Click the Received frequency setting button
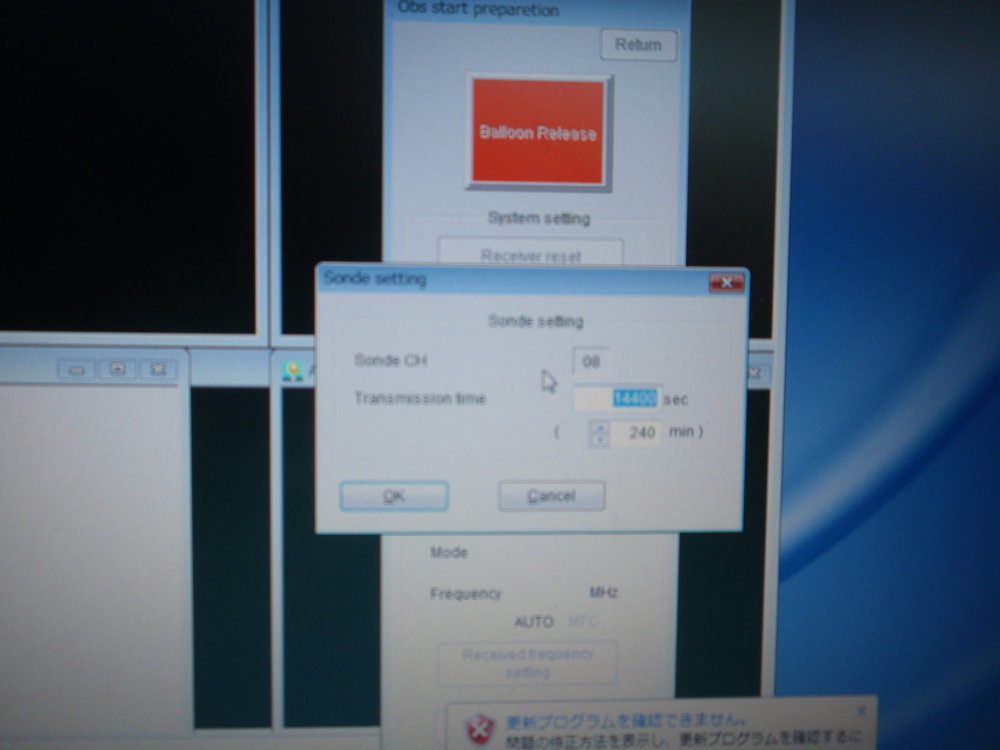 pos(527,663)
